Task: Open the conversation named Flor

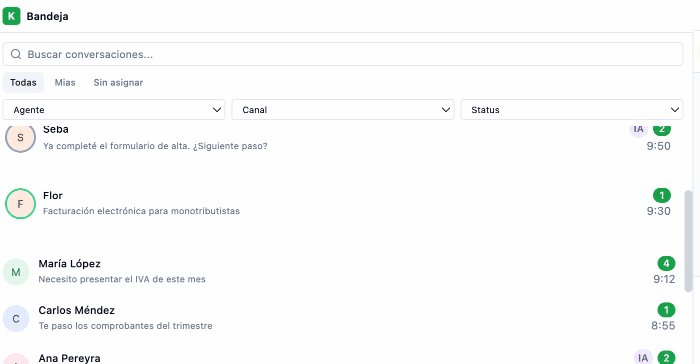Action: (x=53, y=196)
